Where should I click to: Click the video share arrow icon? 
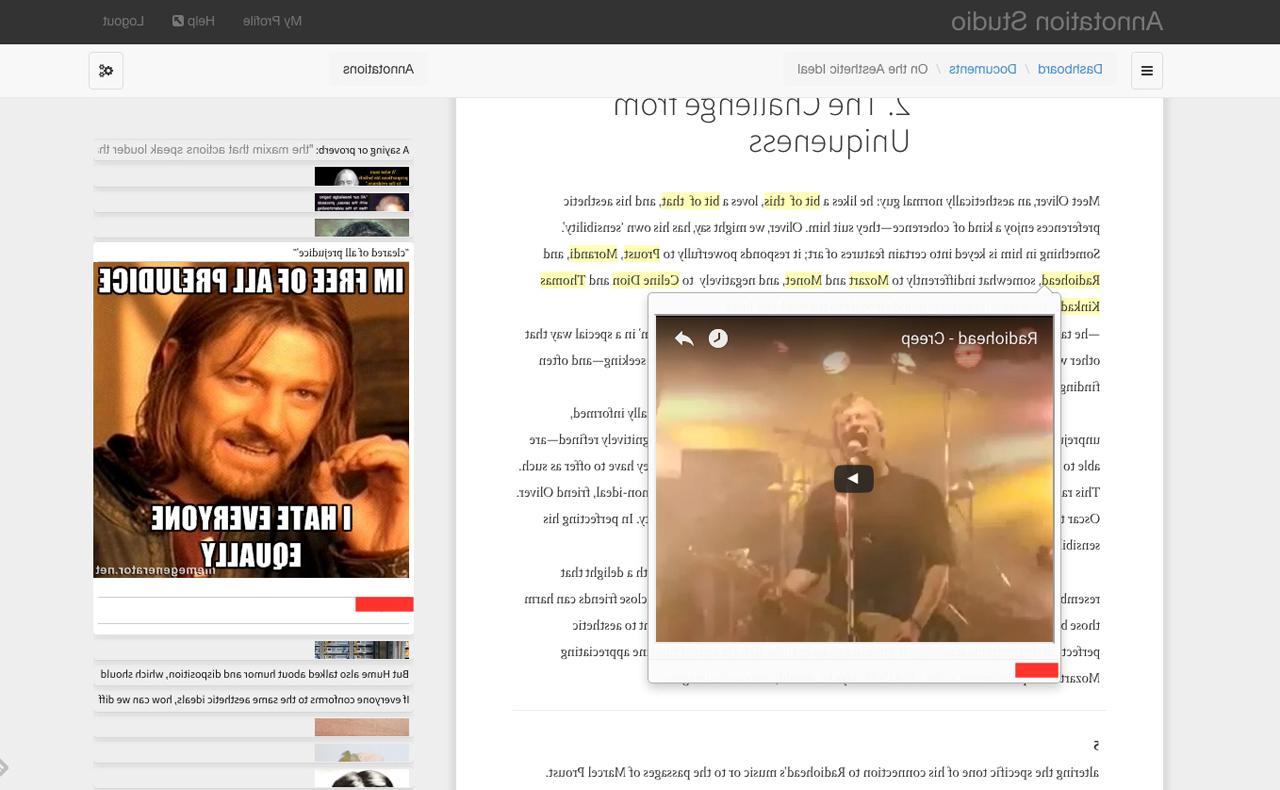tap(684, 338)
